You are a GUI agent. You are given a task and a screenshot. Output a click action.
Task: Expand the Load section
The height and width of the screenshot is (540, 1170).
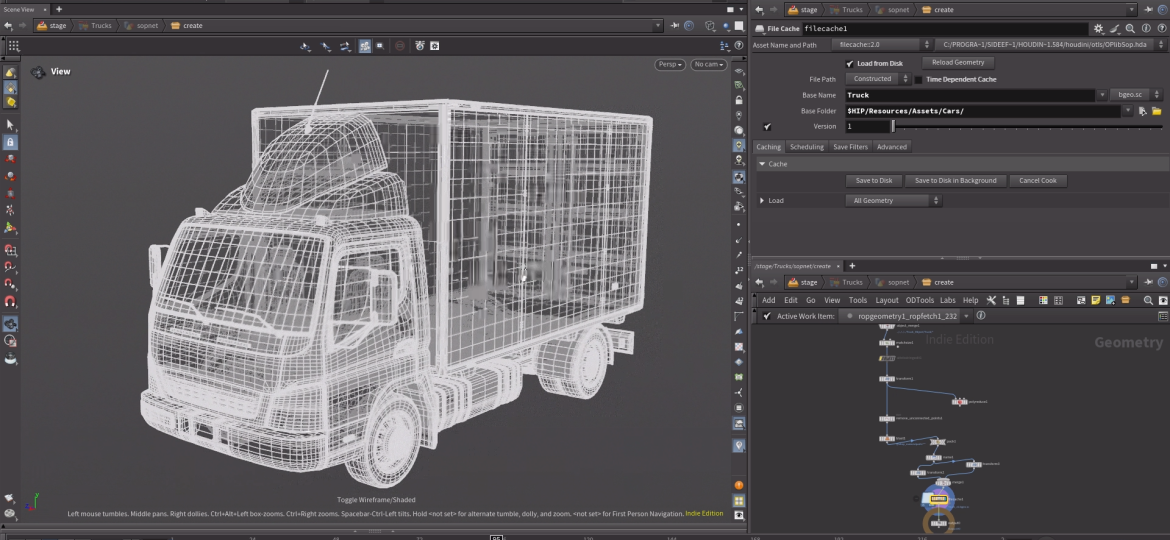pos(763,200)
